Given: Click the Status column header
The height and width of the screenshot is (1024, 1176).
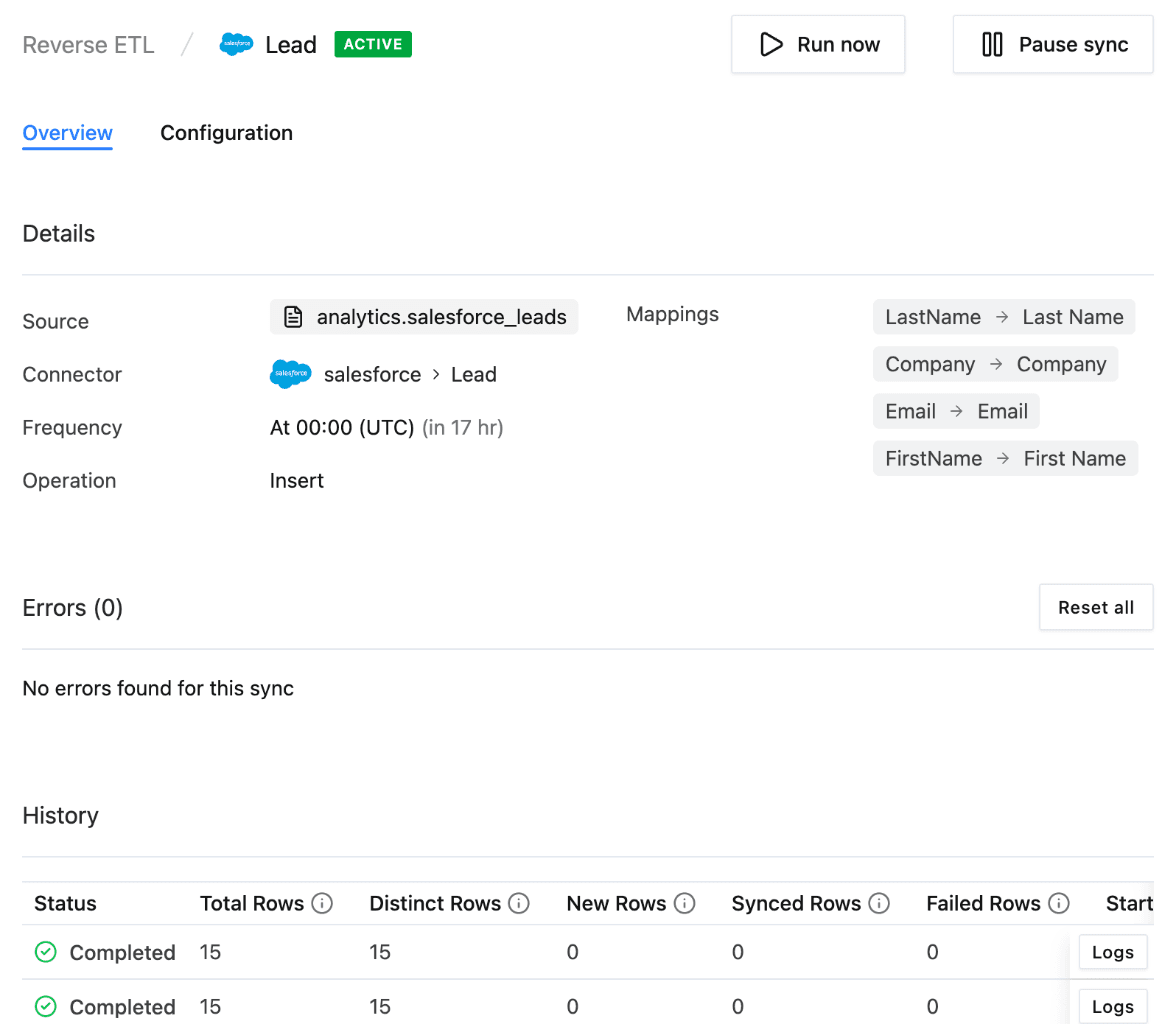Looking at the screenshot, I should pos(65,903).
